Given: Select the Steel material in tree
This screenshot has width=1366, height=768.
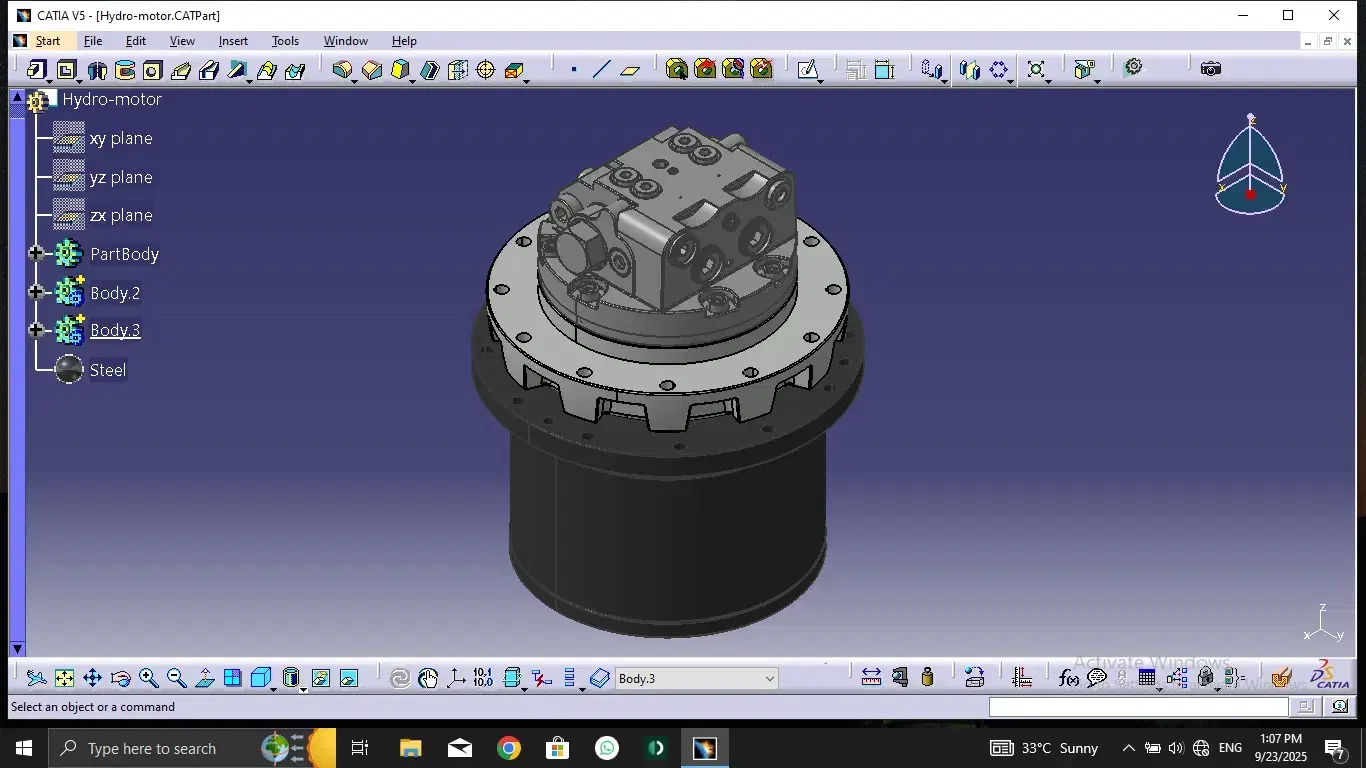Looking at the screenshot, I should pyautogui.click(x=108, y=370).
